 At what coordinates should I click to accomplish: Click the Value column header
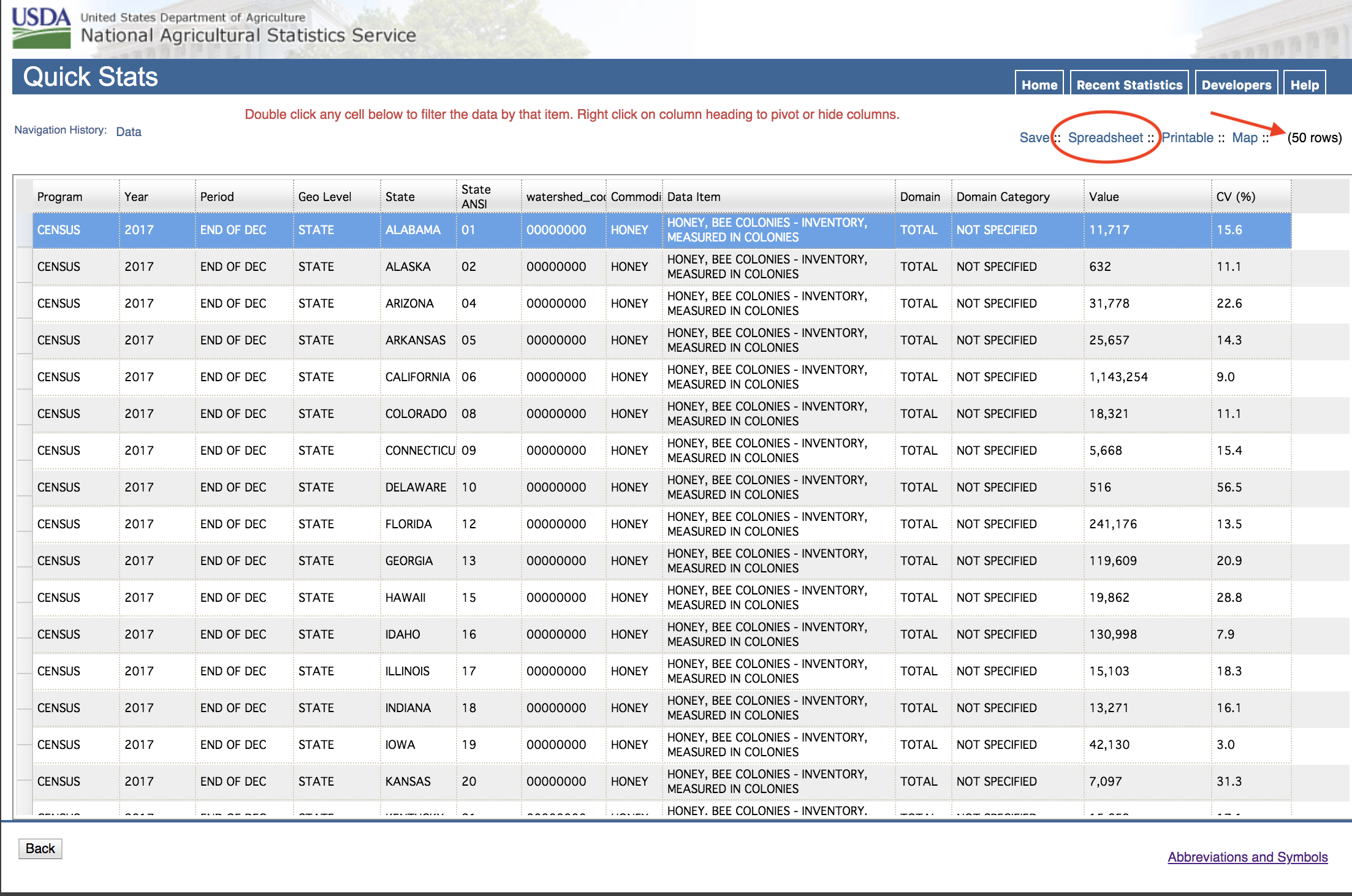(x=1104, y=197)
